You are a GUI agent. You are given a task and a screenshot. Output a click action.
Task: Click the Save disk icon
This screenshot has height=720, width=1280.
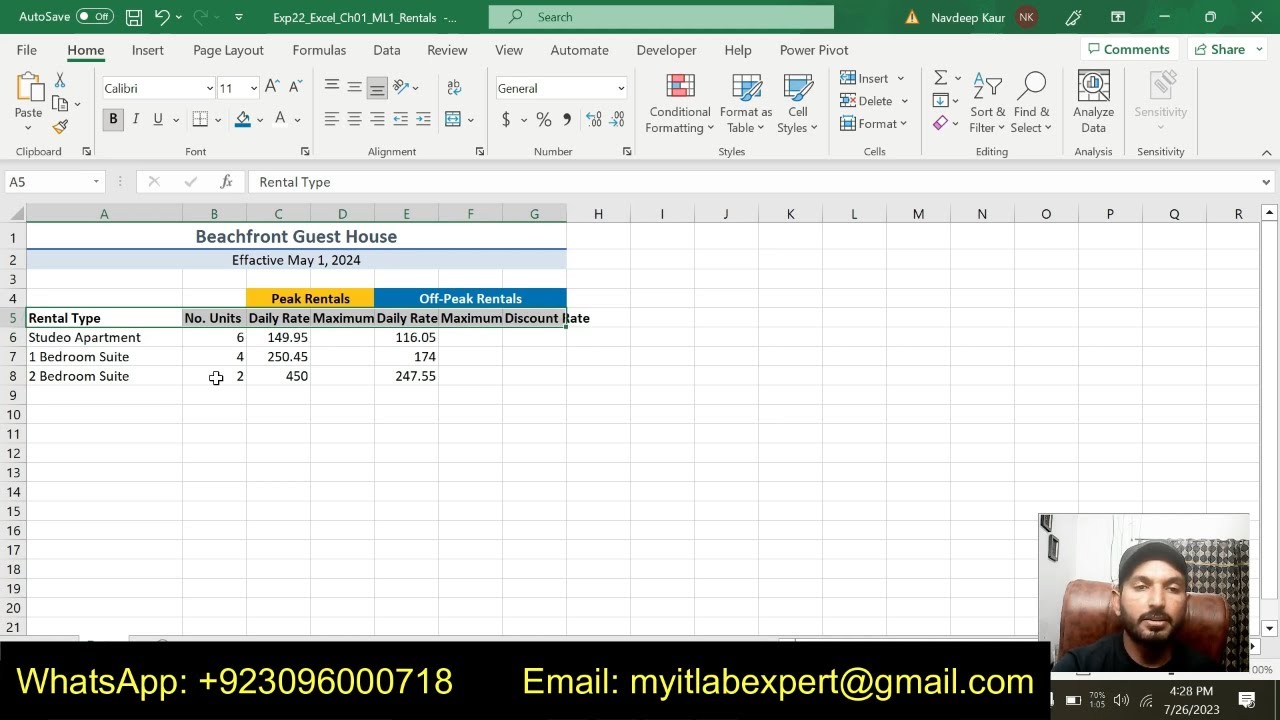tap(134, 17)
